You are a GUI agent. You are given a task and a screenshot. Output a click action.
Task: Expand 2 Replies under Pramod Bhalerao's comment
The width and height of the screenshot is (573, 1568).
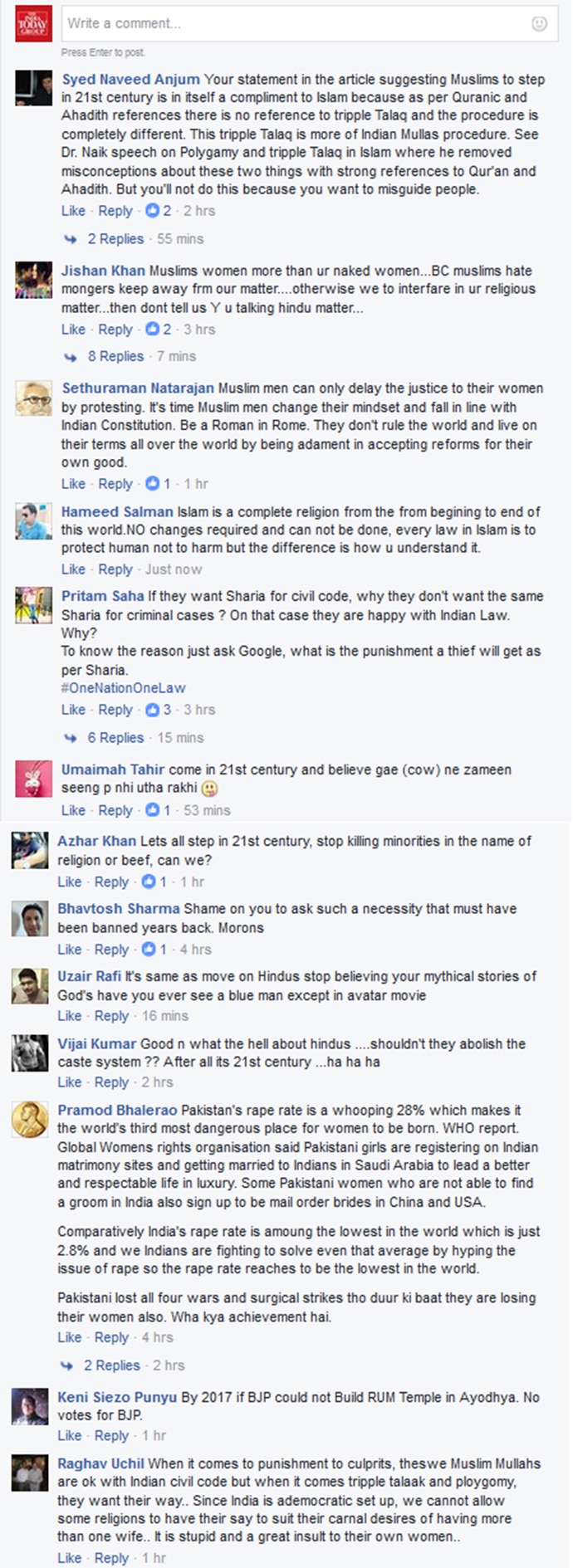(111, 1365)
